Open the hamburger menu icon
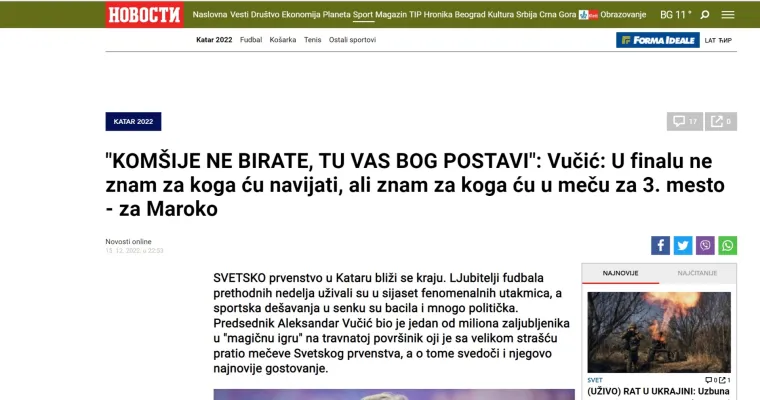The height and width of the screenshot is (400, 760). 728,15
